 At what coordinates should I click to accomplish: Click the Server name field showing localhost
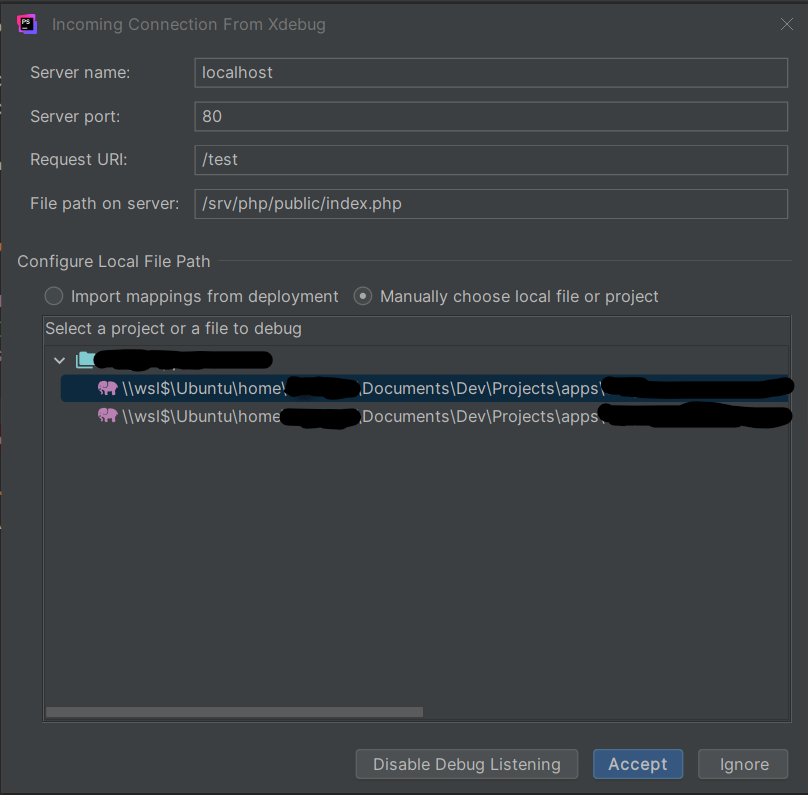tap(491, 73)
